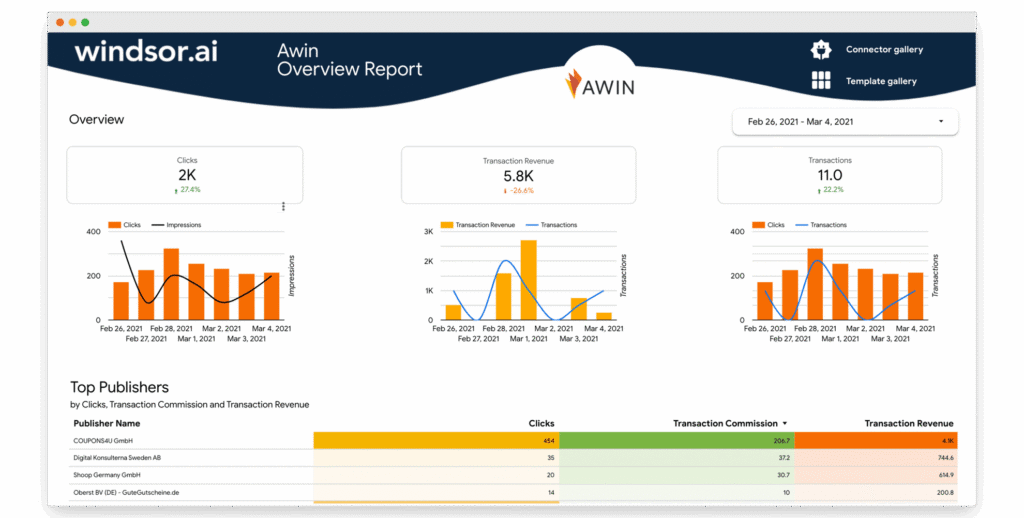Sort table by Clicks column header

pyautogui.click(x=541, y=423)
